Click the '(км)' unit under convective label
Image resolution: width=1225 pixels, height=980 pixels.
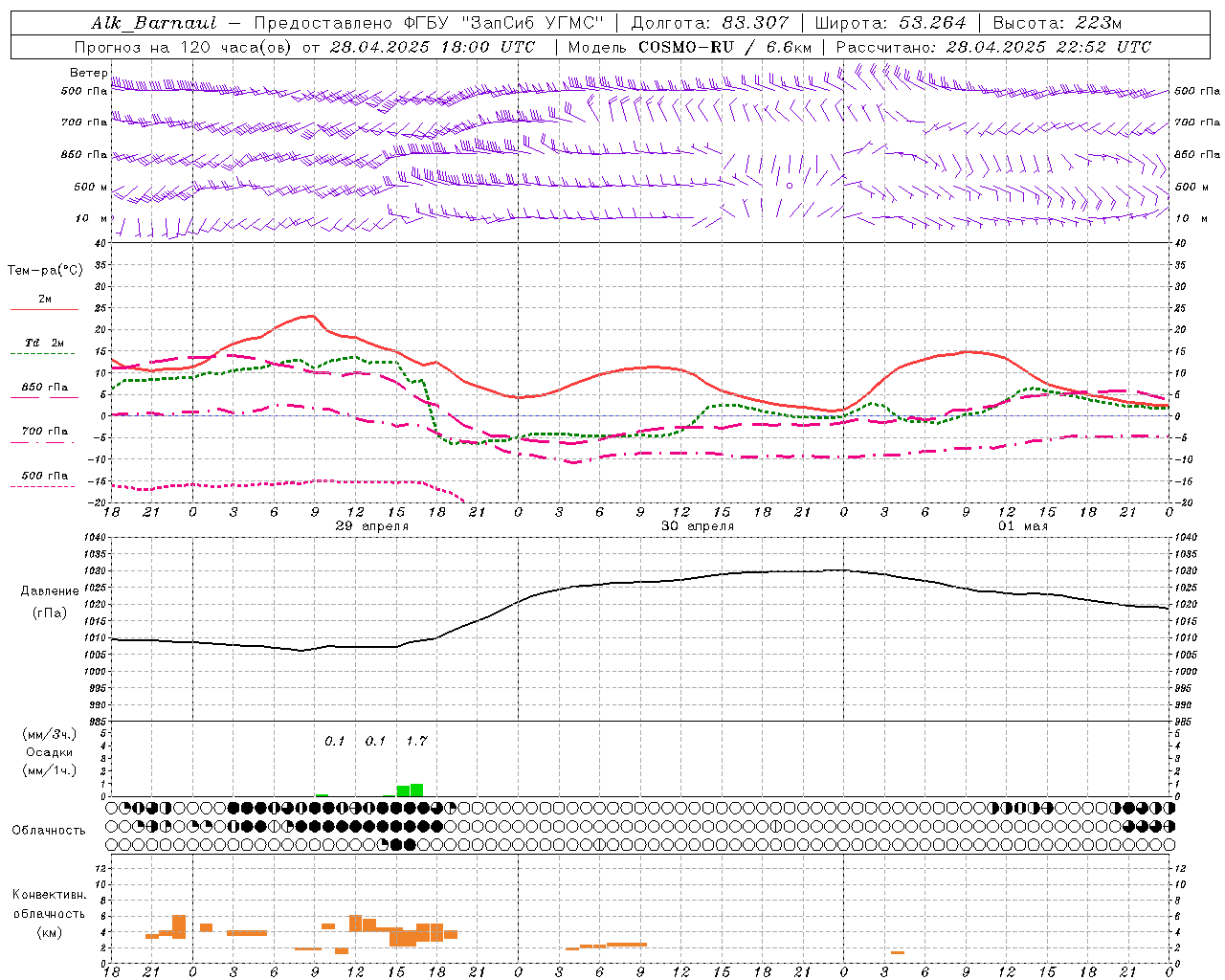point(49,932)
